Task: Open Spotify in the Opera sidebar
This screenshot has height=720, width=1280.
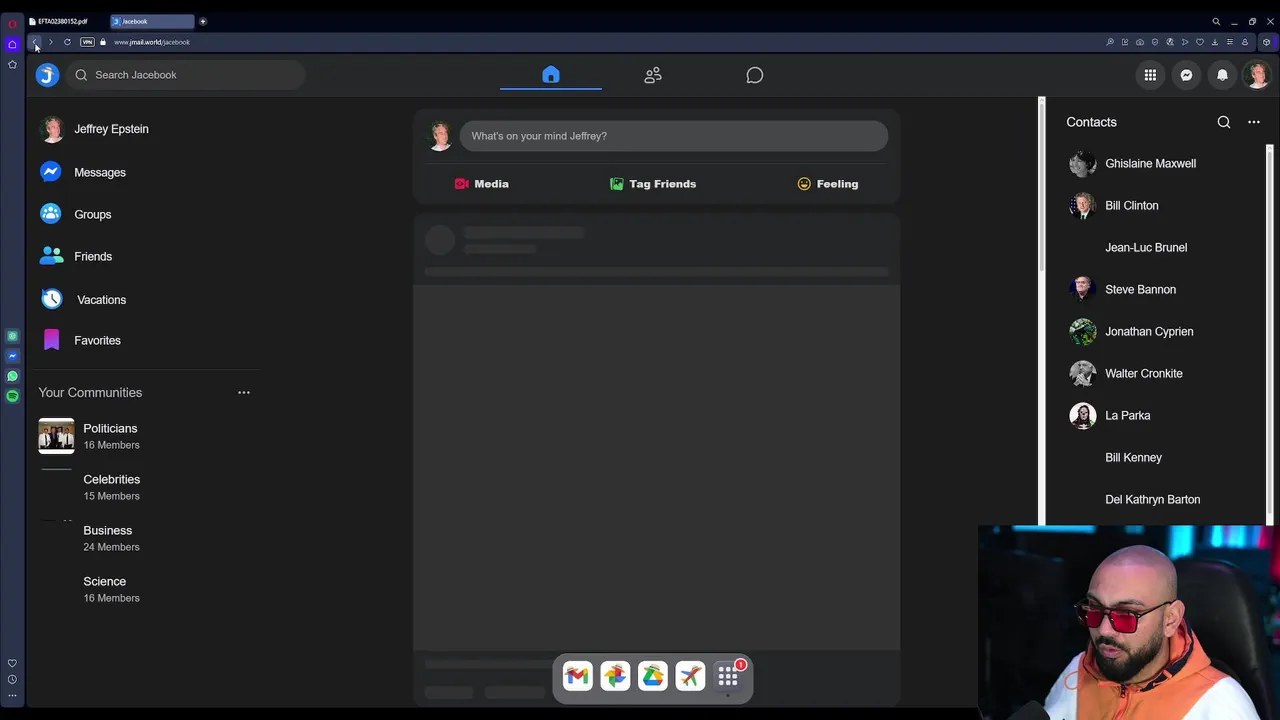Action: pyautogui.click(x=12, y=396)
